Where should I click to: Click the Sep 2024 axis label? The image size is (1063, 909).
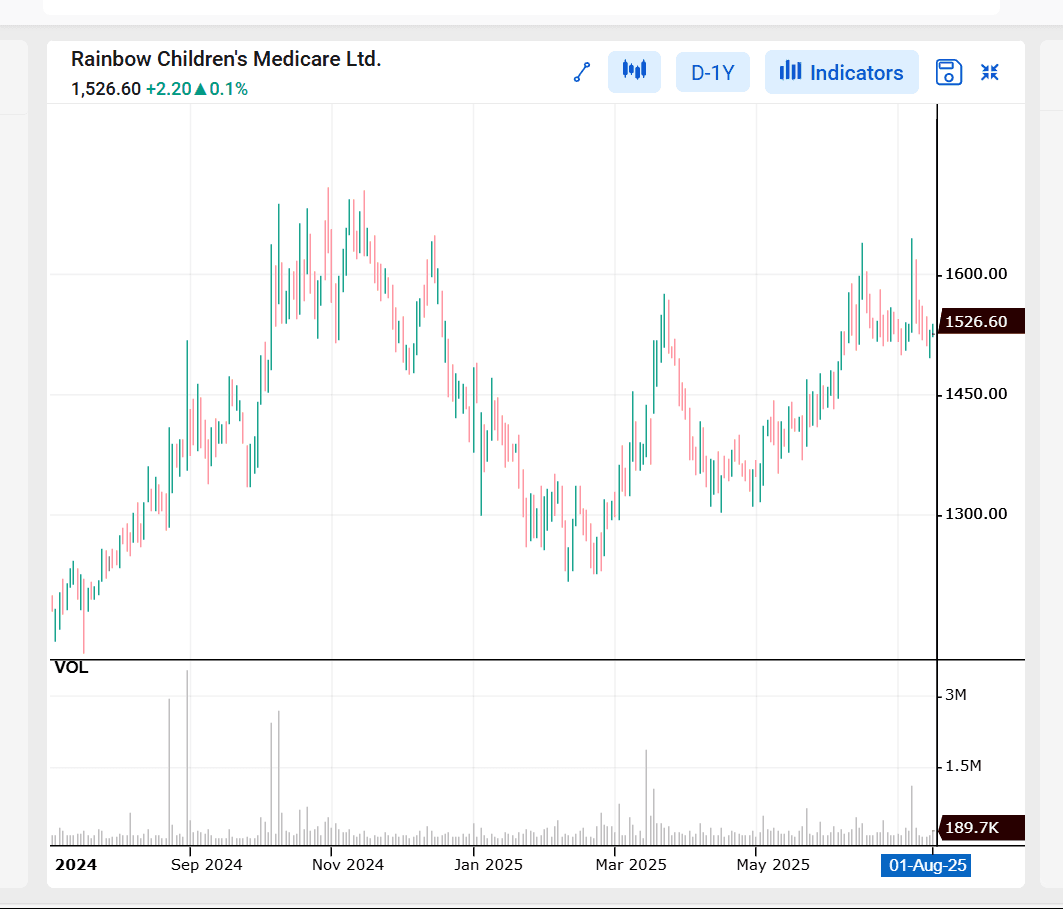(207, 865)
